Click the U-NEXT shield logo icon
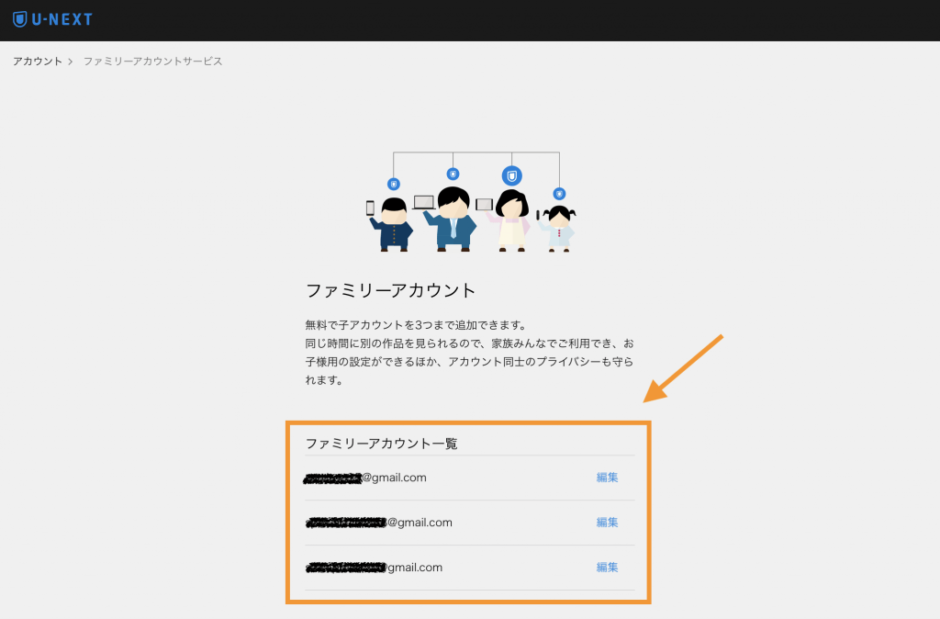Screen dimensions: 940x619 (19, 19)
